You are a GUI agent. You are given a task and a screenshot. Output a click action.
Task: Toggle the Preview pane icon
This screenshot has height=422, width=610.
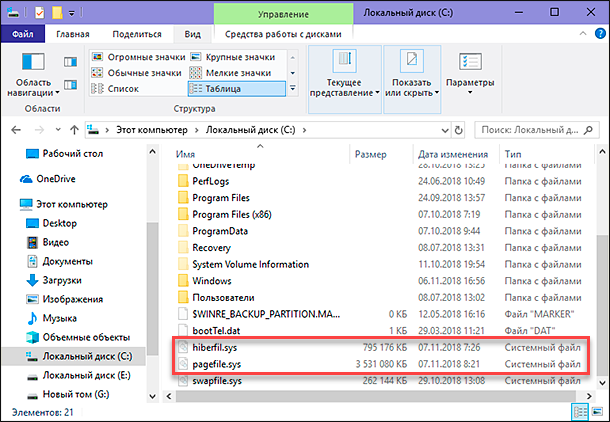tap(70, 62)
